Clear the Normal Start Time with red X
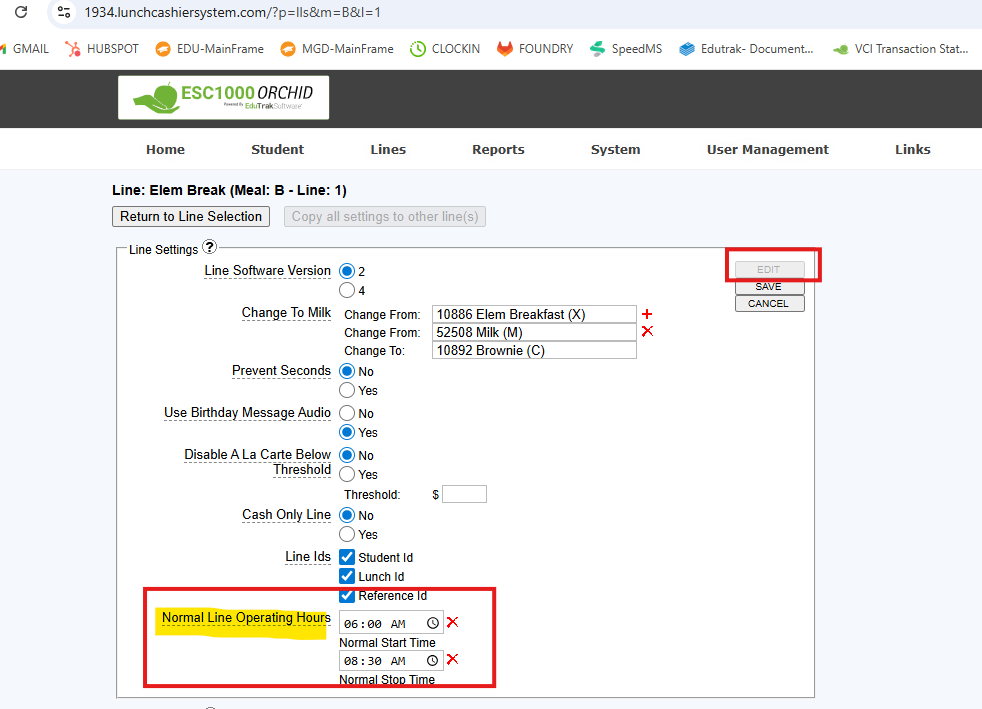 point(452,622)
